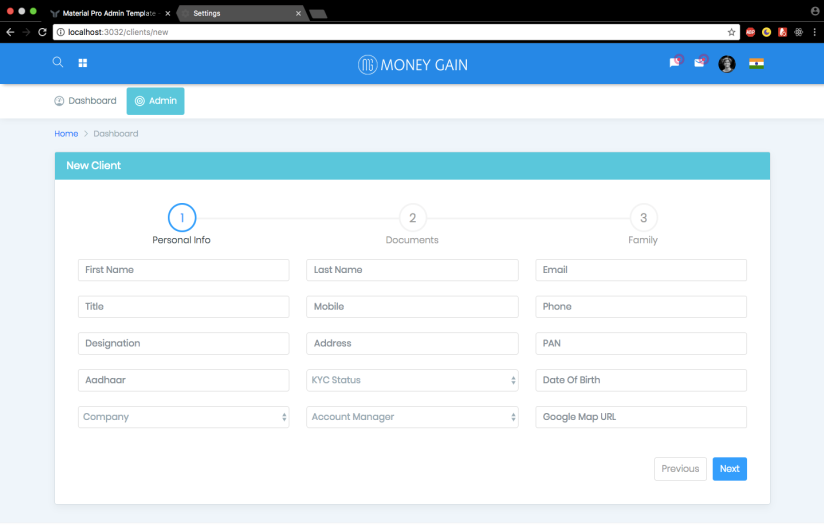
Task: Open the KYC Status dropdown
Action: 412,380
